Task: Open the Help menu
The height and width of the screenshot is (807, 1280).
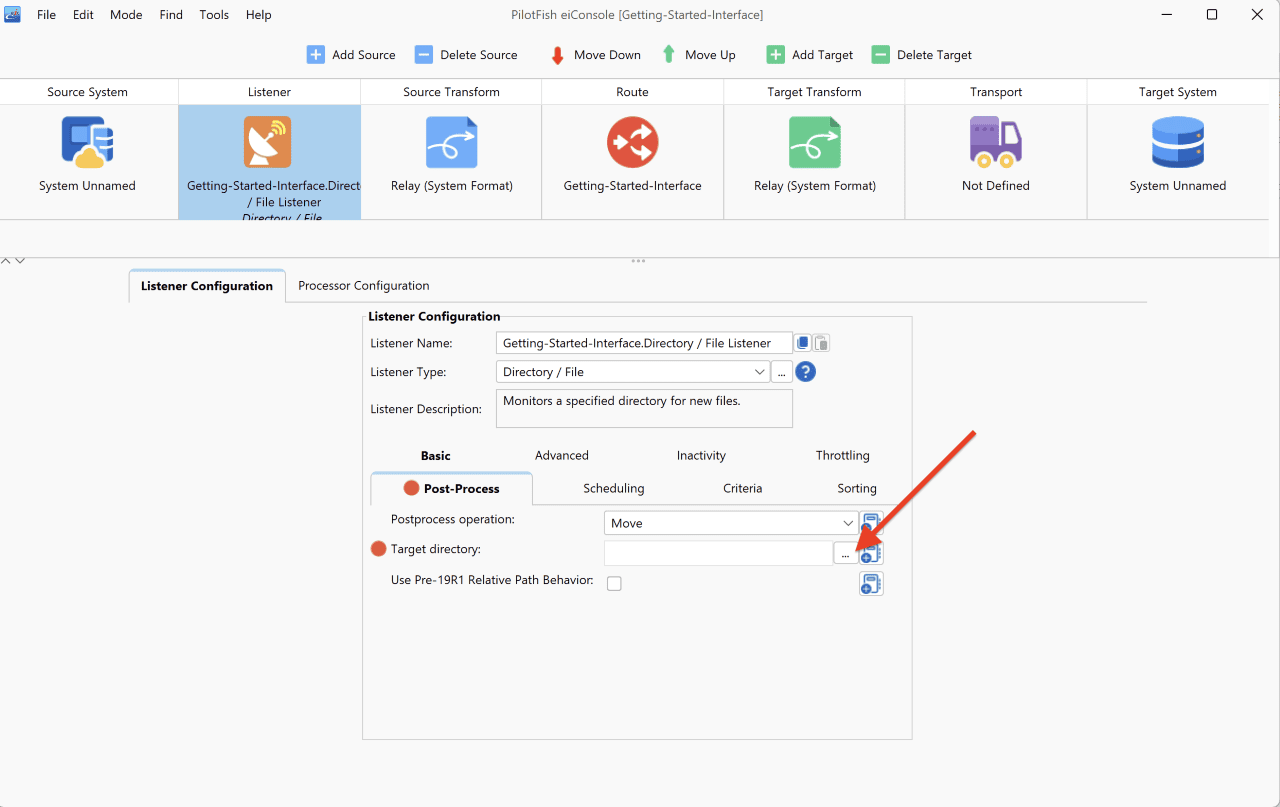Action: [x=258, y=15]
